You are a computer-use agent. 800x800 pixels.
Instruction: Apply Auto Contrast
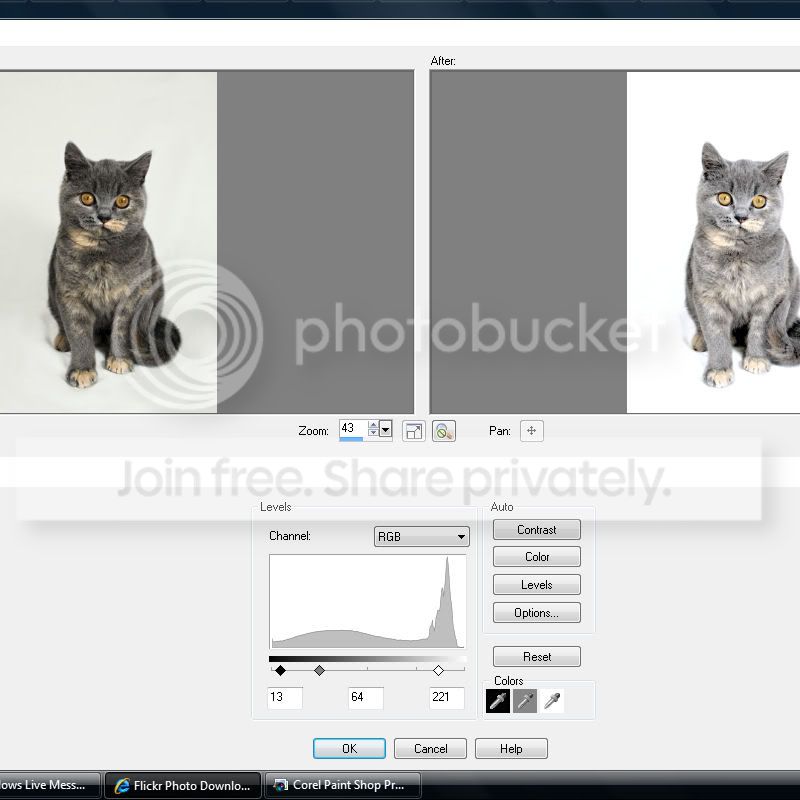536,530
